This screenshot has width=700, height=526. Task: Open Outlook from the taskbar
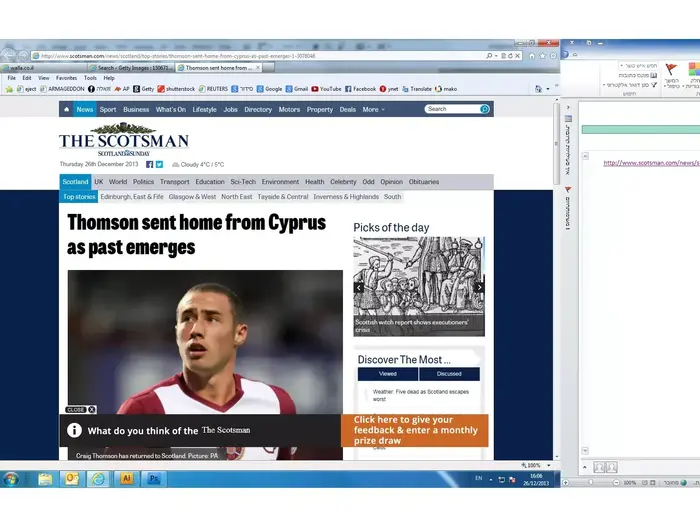tap(72, 479)
